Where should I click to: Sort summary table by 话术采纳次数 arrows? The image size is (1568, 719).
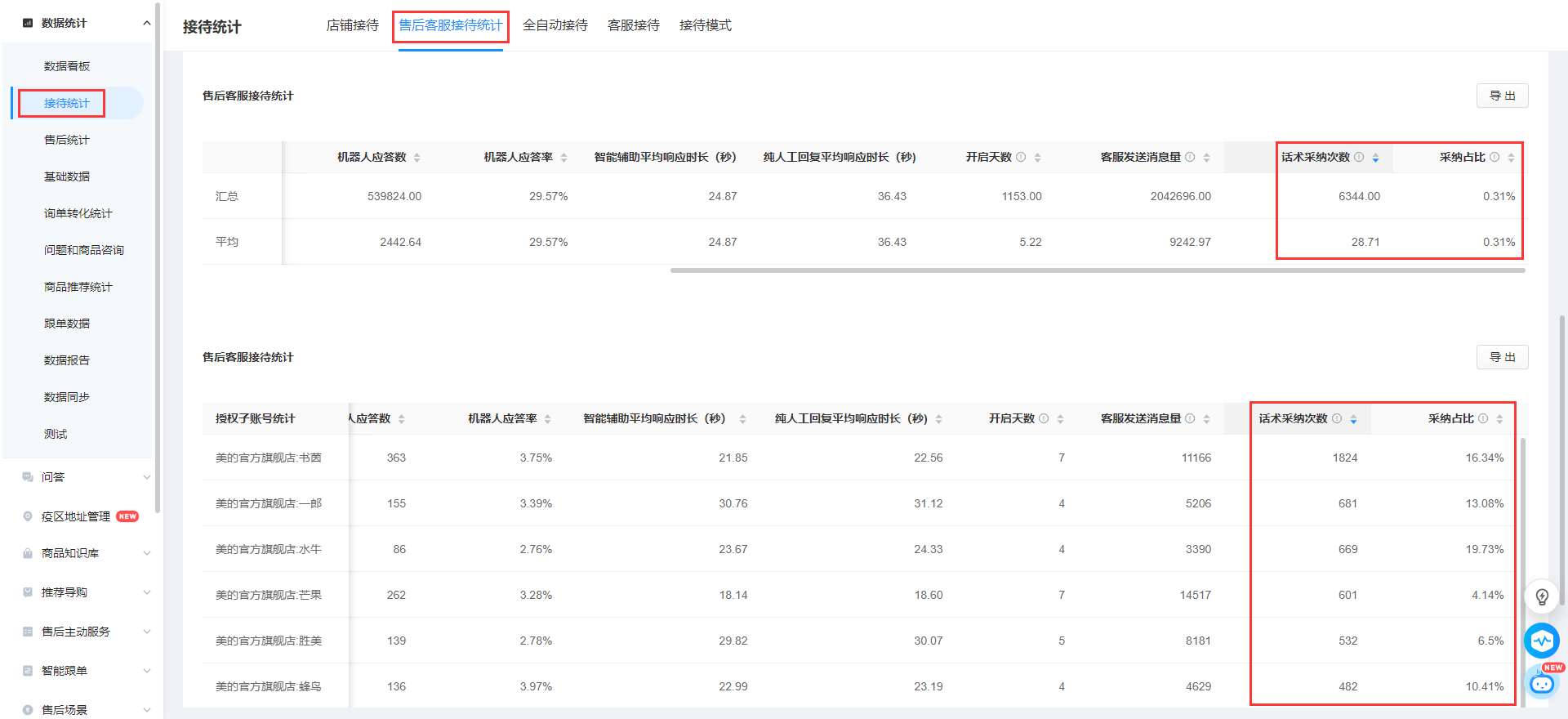[x=1375, y=158]
